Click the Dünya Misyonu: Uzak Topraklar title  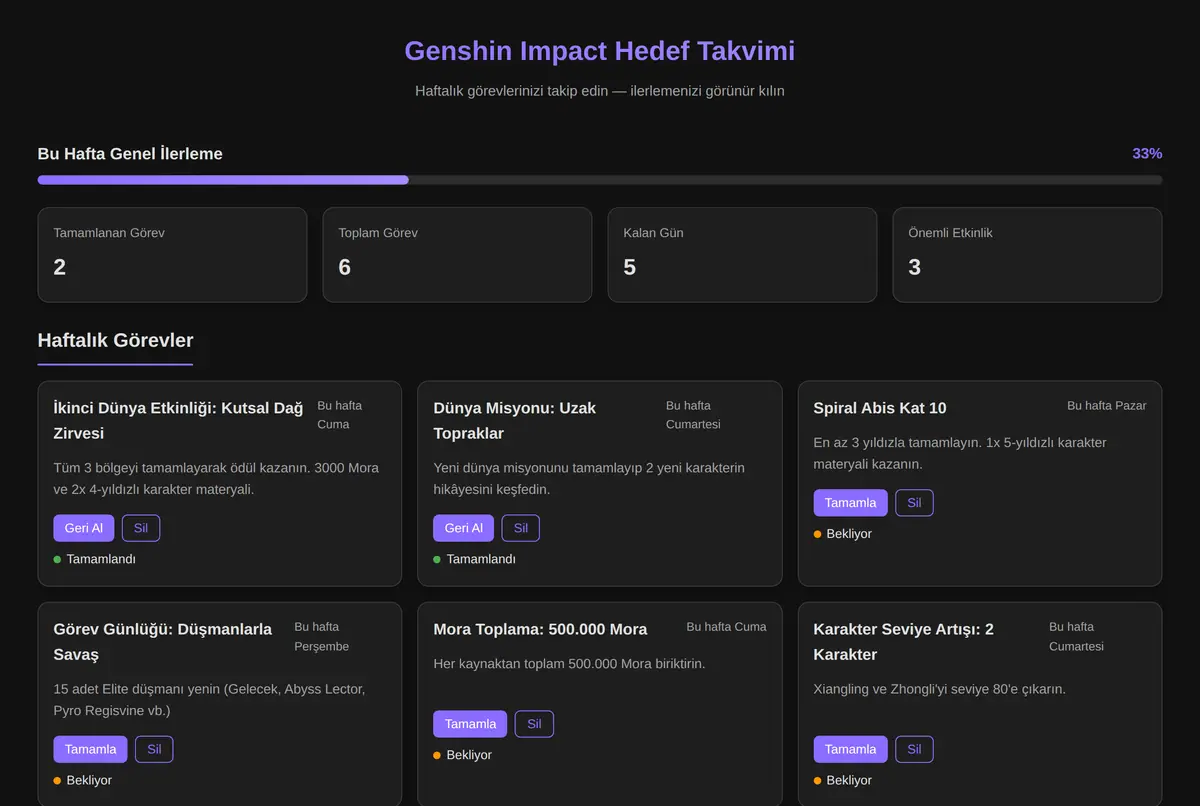click(515, 421)
